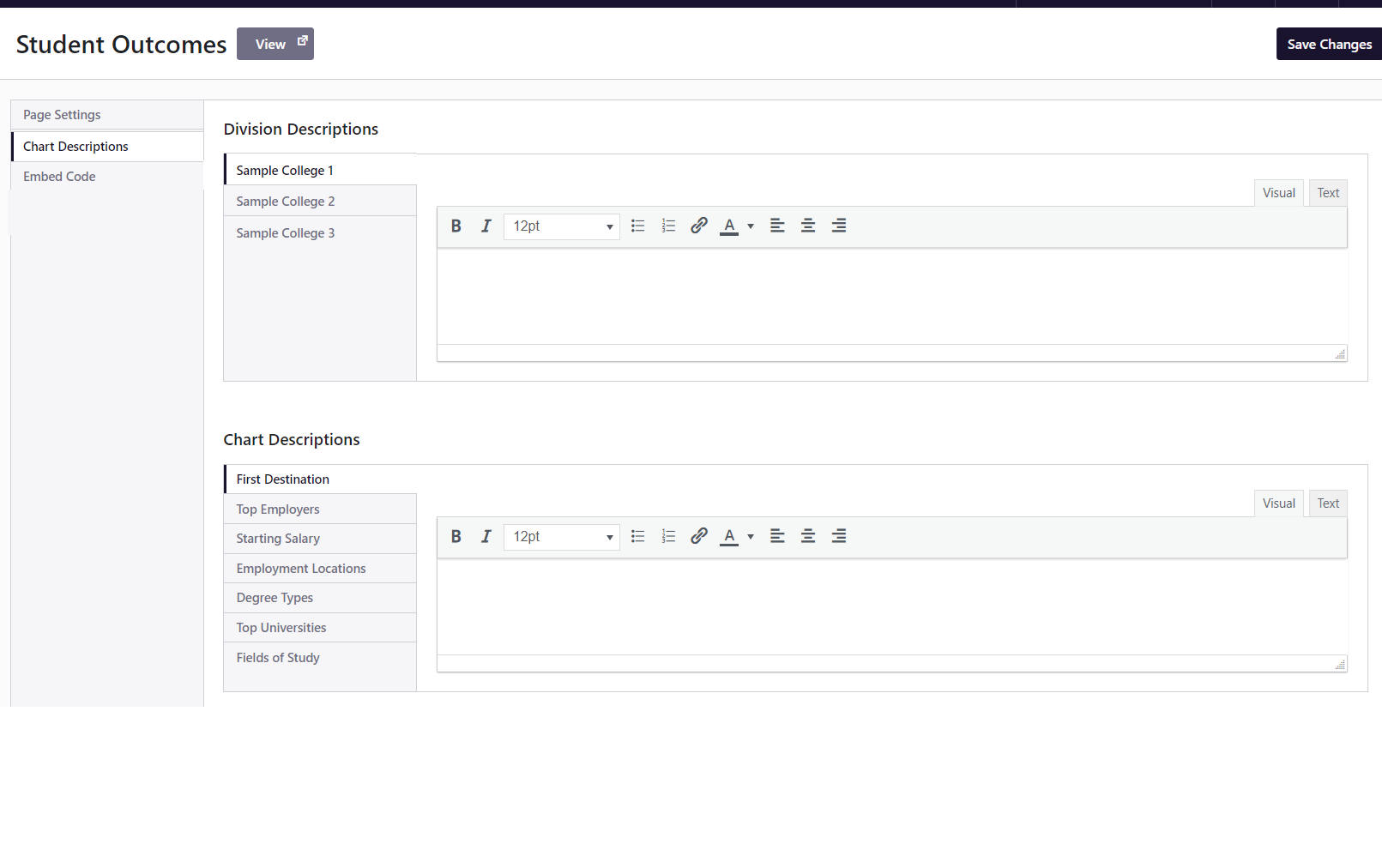Click inside Chart Descriptions text area
This screenshot has width=1382, height=868.
point(892,606)
